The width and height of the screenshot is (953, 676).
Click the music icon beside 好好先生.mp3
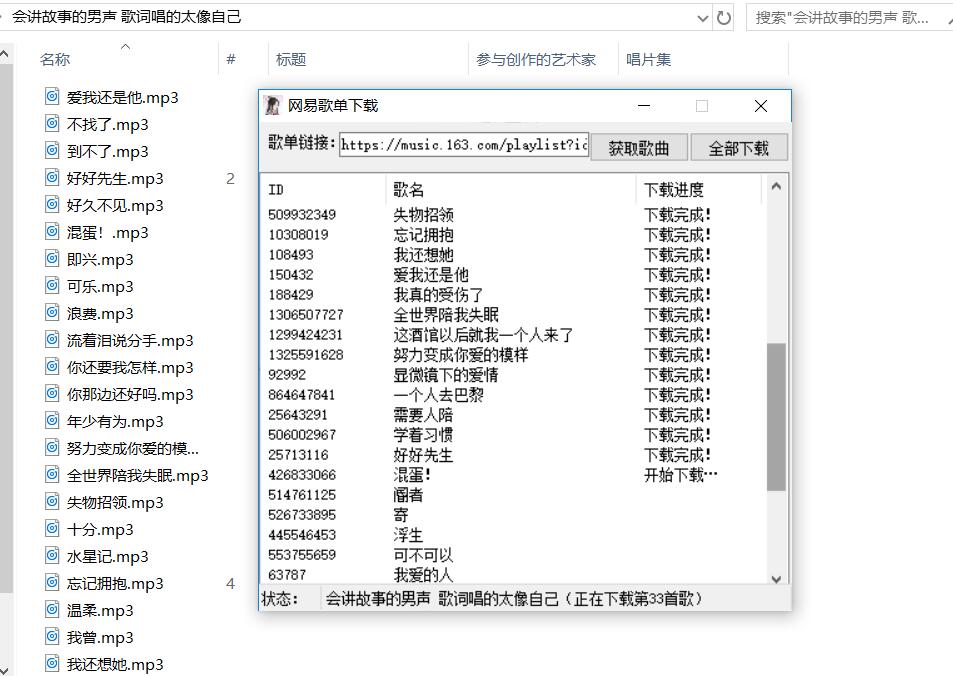51,178
